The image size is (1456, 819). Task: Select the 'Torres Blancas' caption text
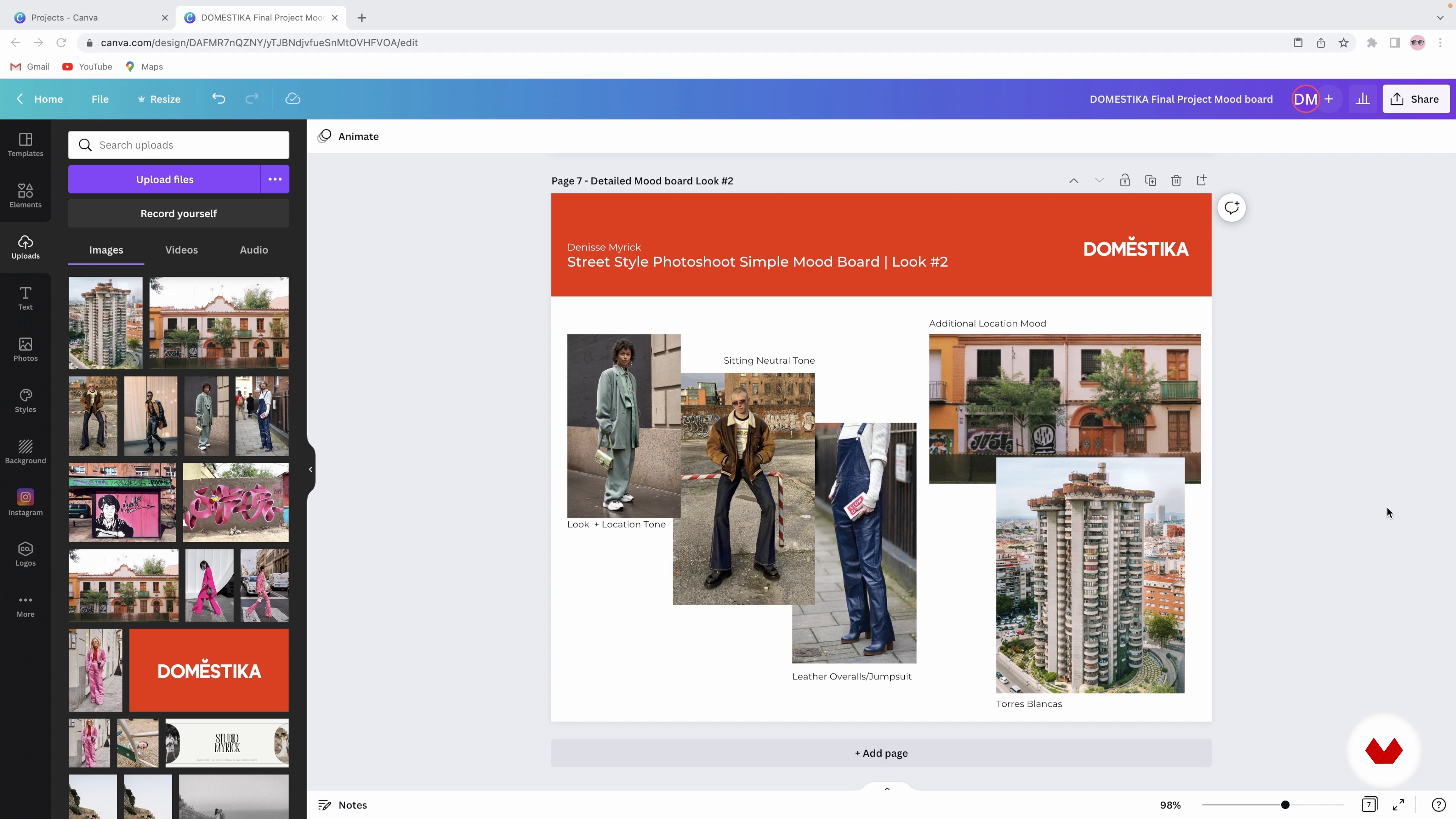[x=1029, y=704]
